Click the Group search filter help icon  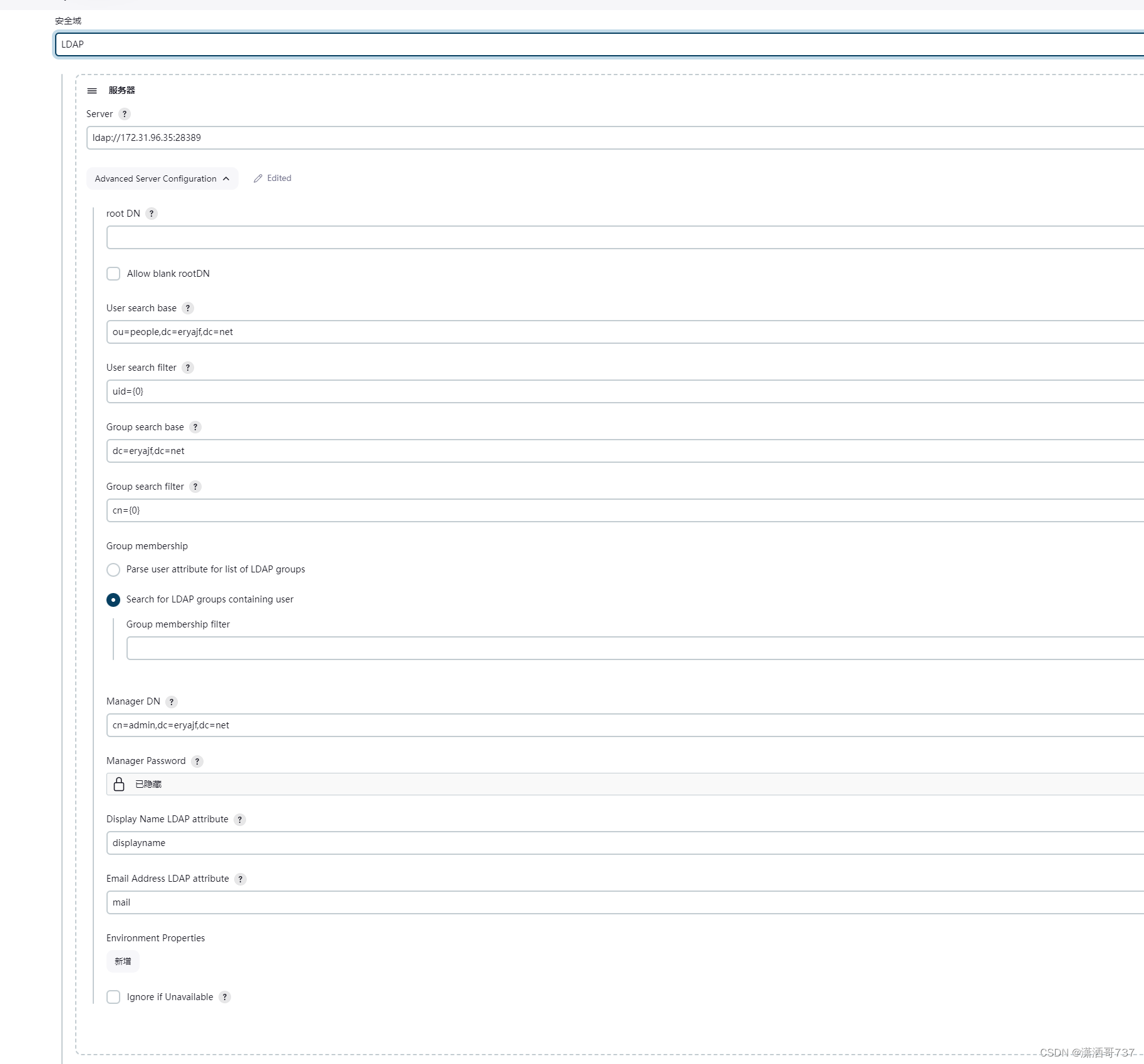pyautogui.click(x=195, y=487)
